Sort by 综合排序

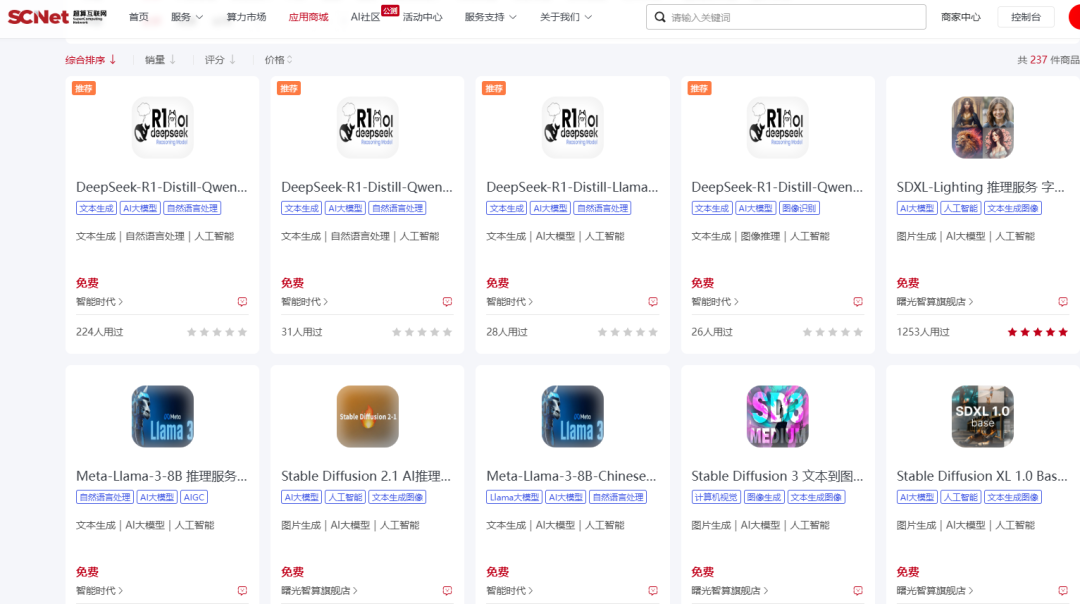[x=90, y=60]
